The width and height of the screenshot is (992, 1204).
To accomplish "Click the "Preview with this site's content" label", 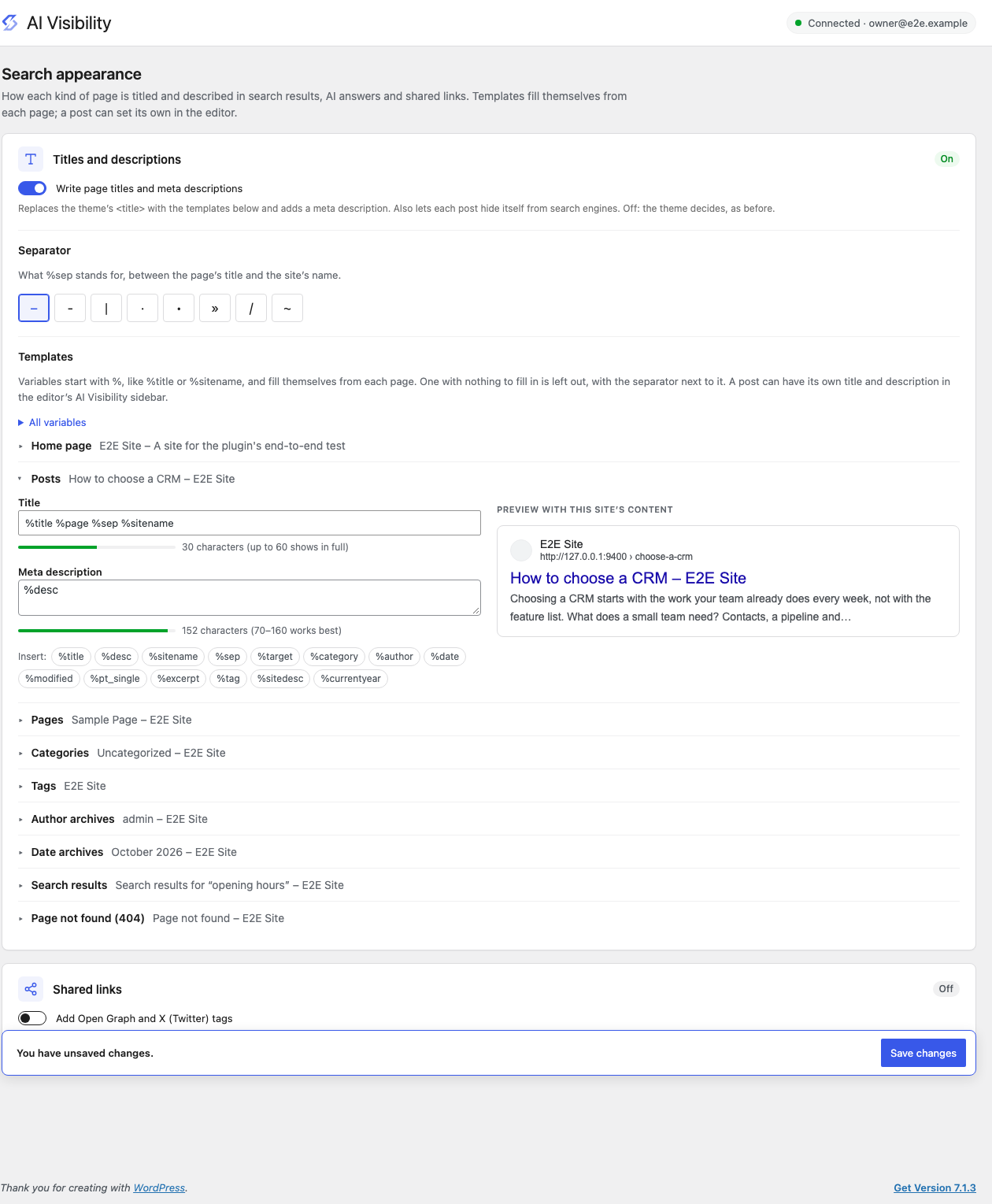I will pyautogui.click(x=585, y=509).
